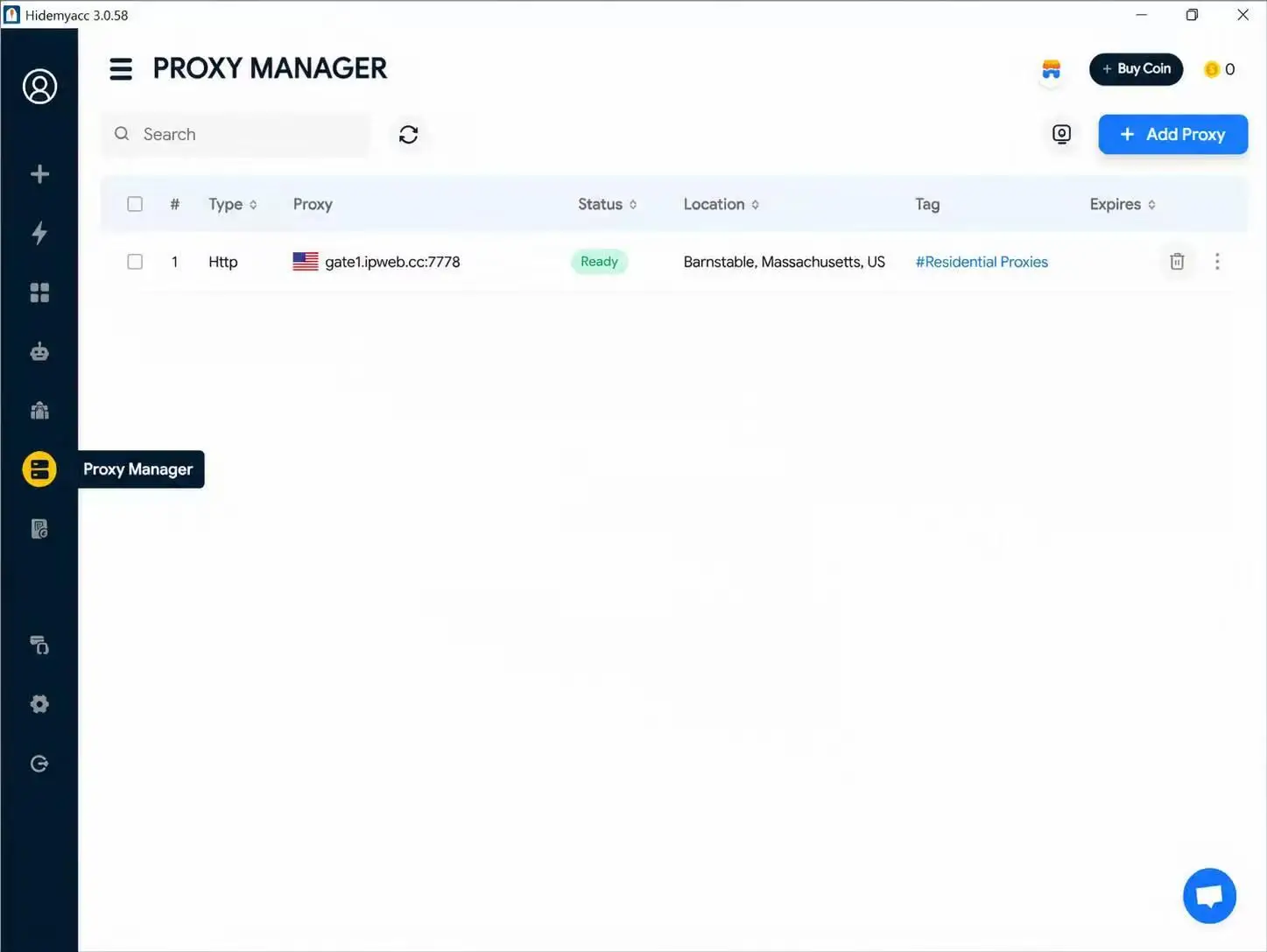Click the Proxy column header
This screenshot has width=1267, height=952.
[313, 204]
